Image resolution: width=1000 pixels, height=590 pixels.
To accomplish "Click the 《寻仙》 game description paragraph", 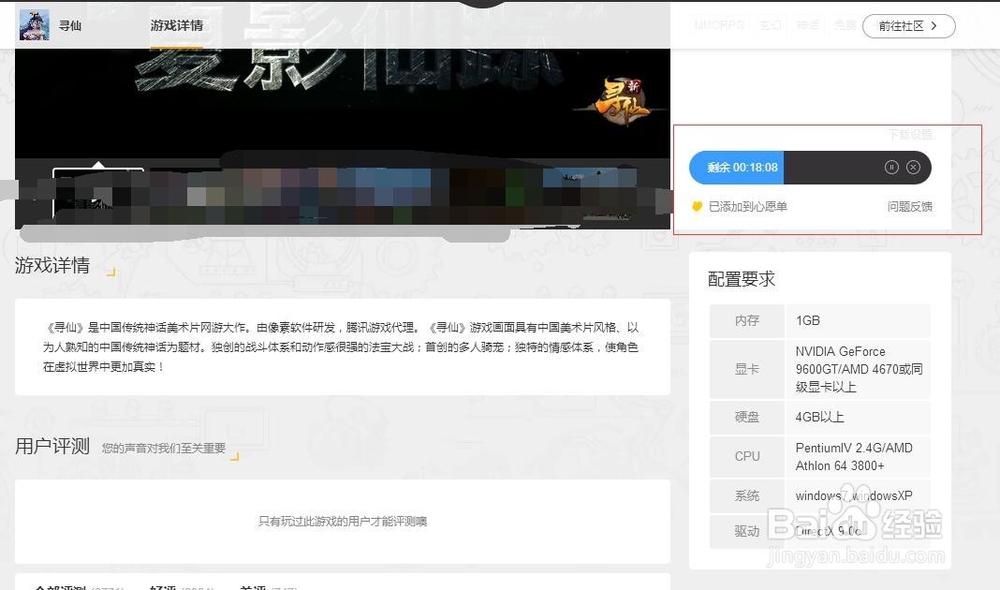I will pos(342,347).
